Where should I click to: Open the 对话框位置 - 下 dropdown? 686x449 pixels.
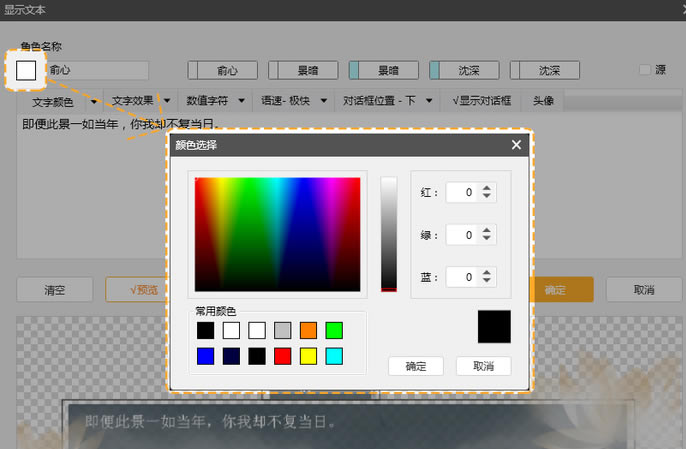pyautogui.click(x=388, y=101)
